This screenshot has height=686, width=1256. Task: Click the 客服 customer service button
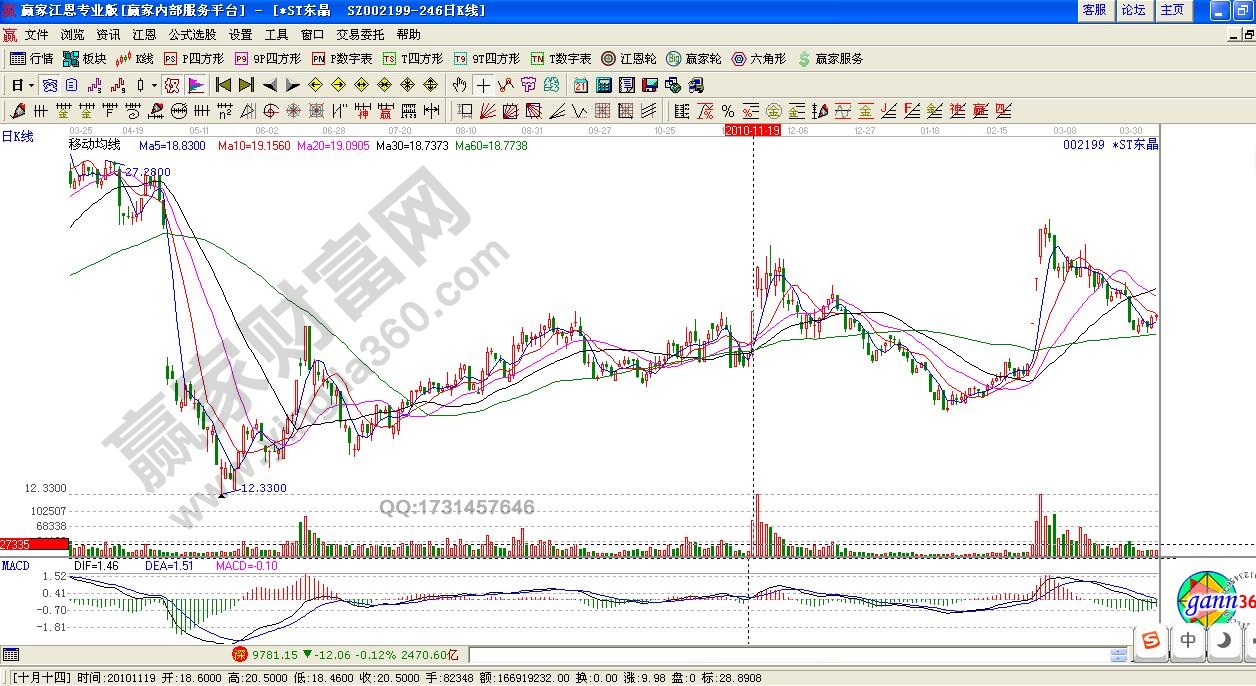[1094, 10]
